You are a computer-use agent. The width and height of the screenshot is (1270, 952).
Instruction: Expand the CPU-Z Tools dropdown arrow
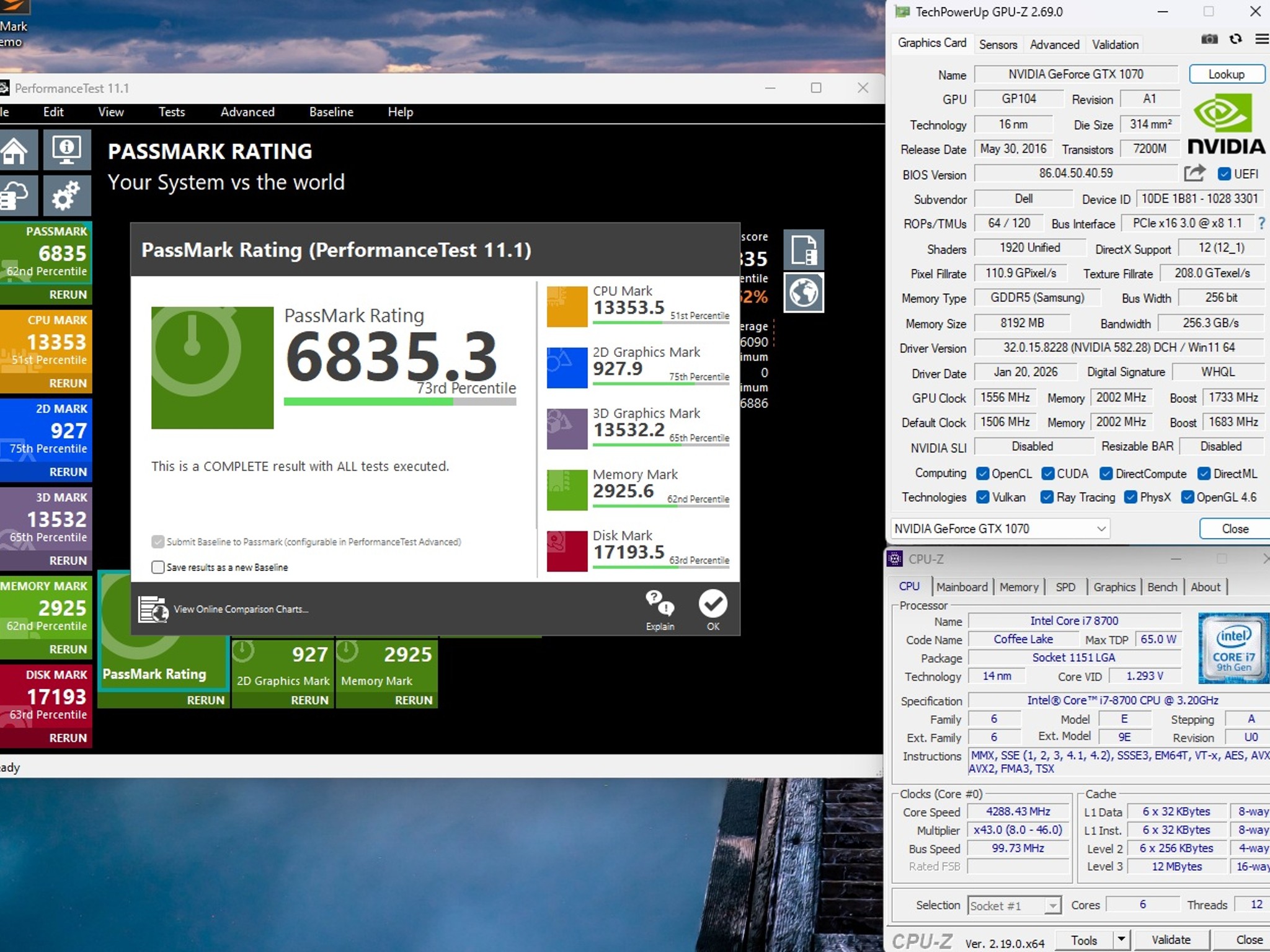coord(1121,940)
